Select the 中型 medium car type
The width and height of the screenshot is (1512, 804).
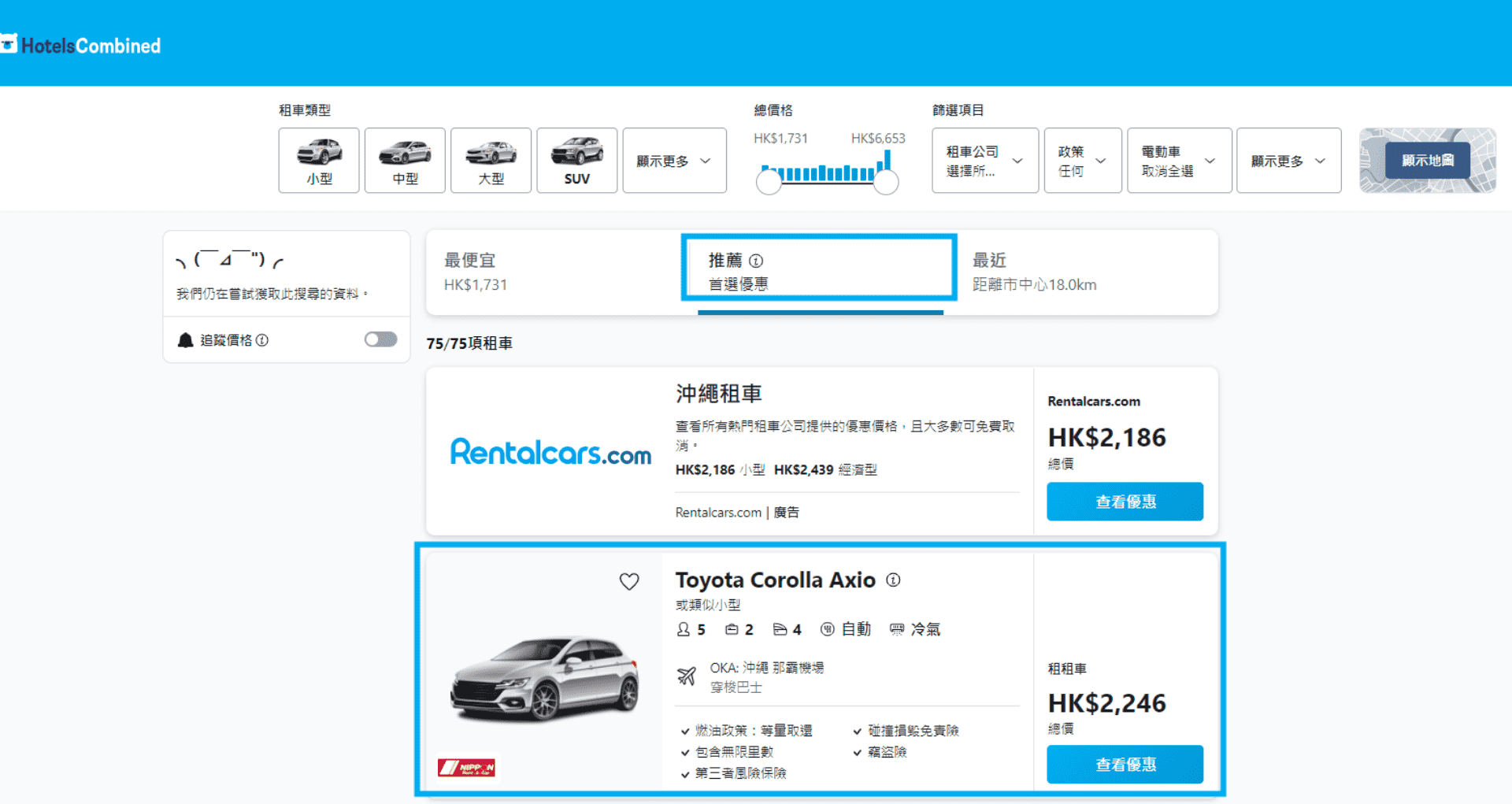pyautogui.click(x=405, y=161)
